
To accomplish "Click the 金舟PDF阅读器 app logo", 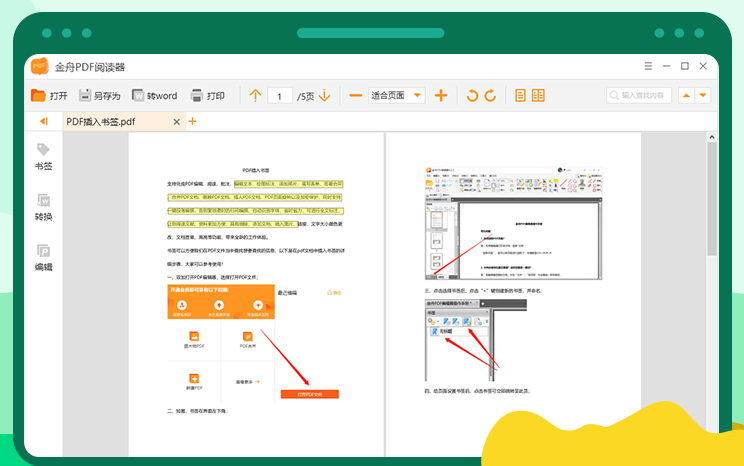I will click(40, 66).
